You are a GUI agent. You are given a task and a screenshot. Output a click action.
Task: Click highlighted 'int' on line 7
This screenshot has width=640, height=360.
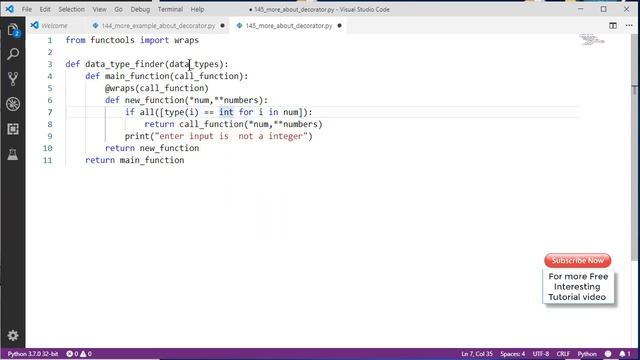point(227,112)
